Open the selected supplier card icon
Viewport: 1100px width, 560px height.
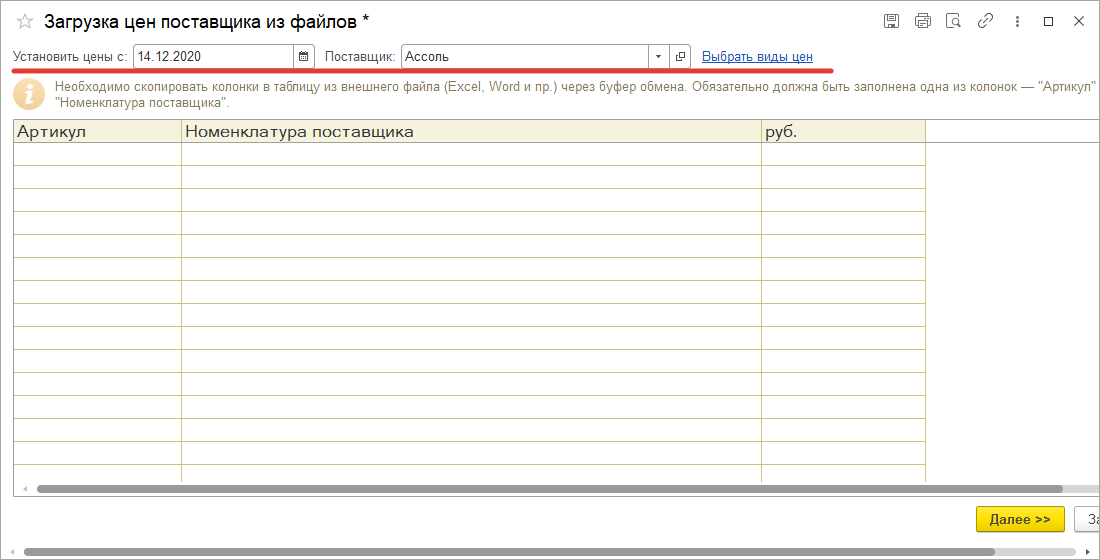pos(680,57)
